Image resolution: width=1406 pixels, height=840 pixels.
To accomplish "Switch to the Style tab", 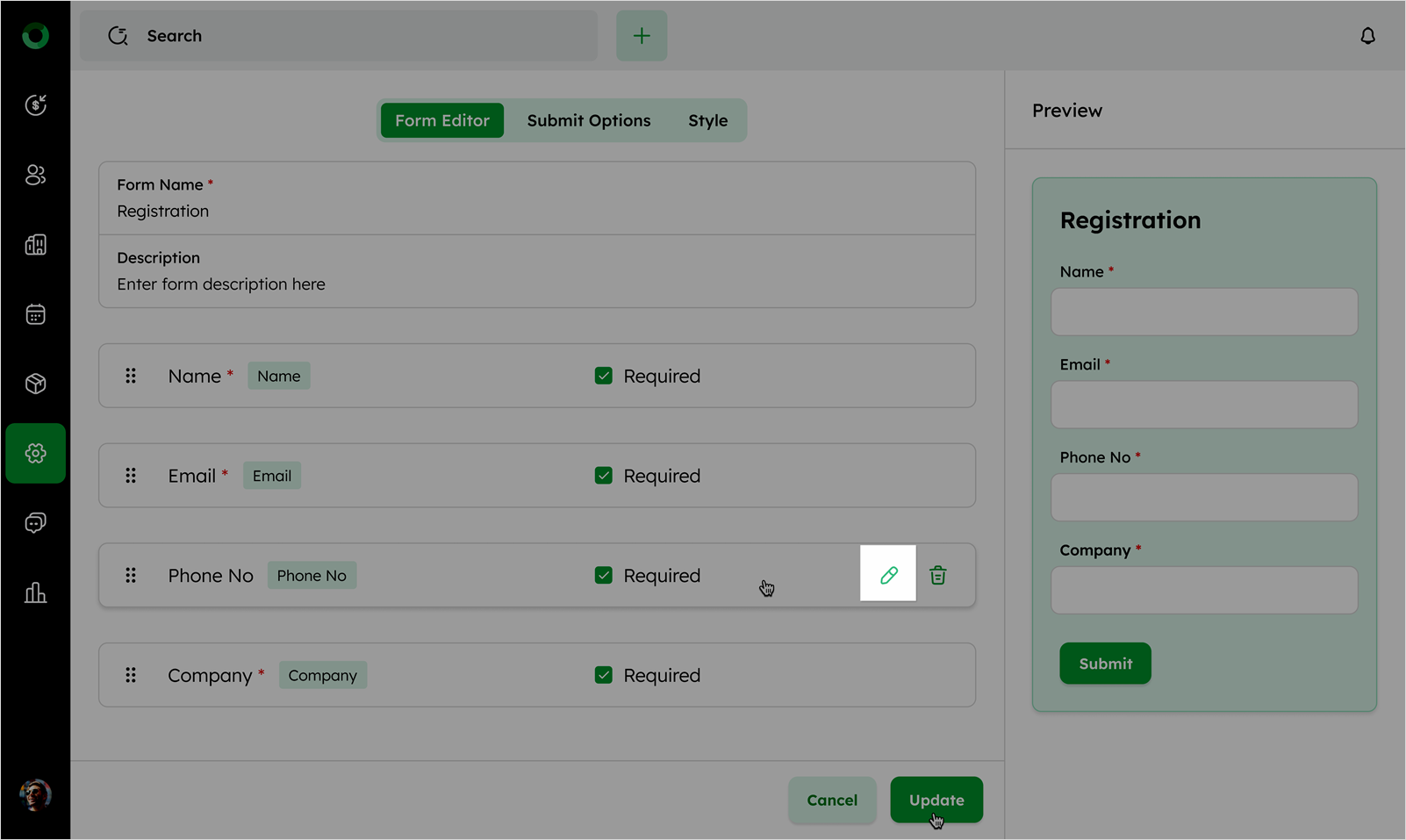I will tap(707, 120).
